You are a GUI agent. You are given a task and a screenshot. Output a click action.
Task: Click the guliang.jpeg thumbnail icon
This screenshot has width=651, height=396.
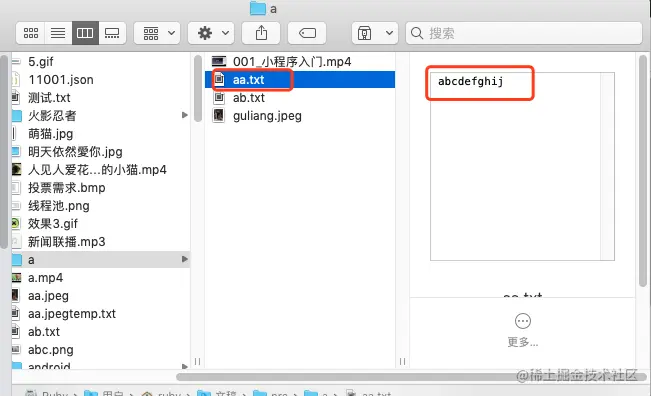pos(219,115)
